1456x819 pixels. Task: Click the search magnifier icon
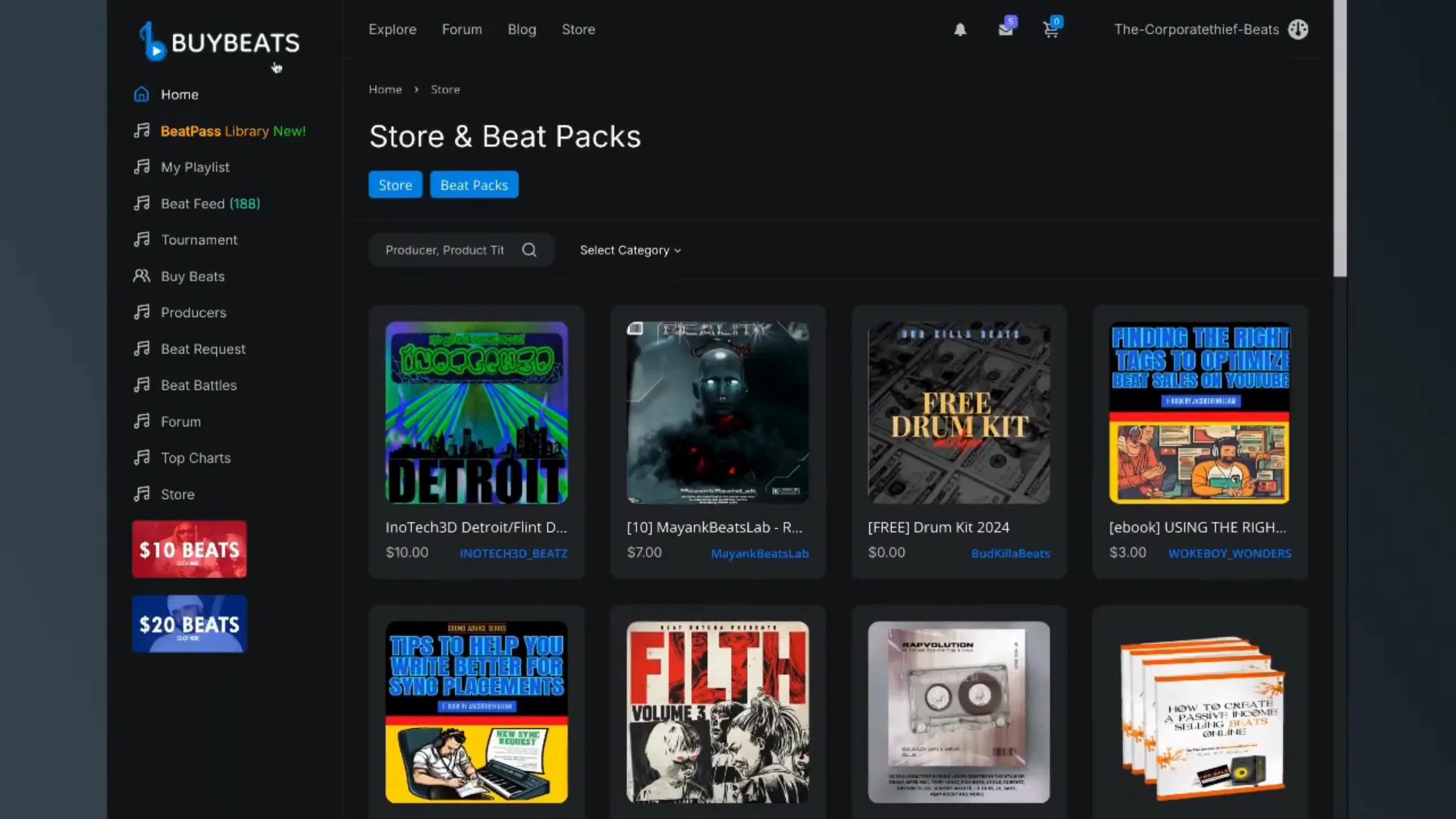pyautogui.click(x=529, y=250)
